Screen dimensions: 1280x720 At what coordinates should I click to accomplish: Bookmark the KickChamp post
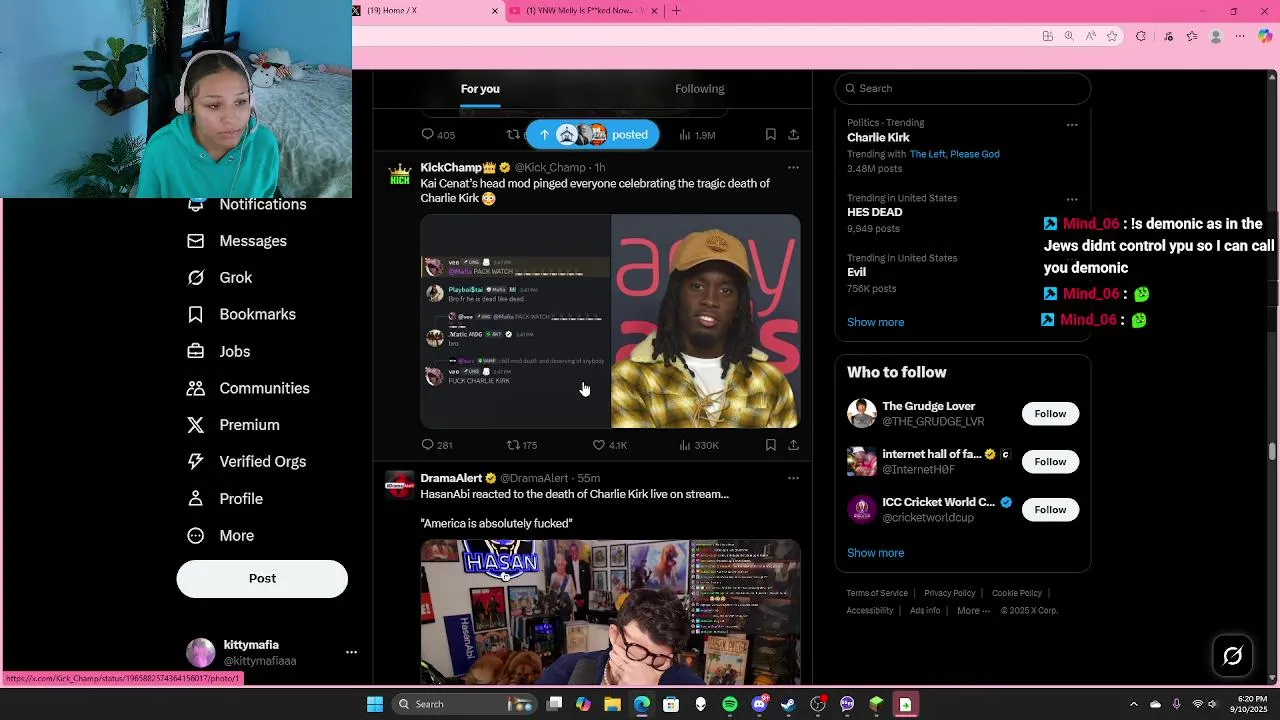(x=770, y=445)
